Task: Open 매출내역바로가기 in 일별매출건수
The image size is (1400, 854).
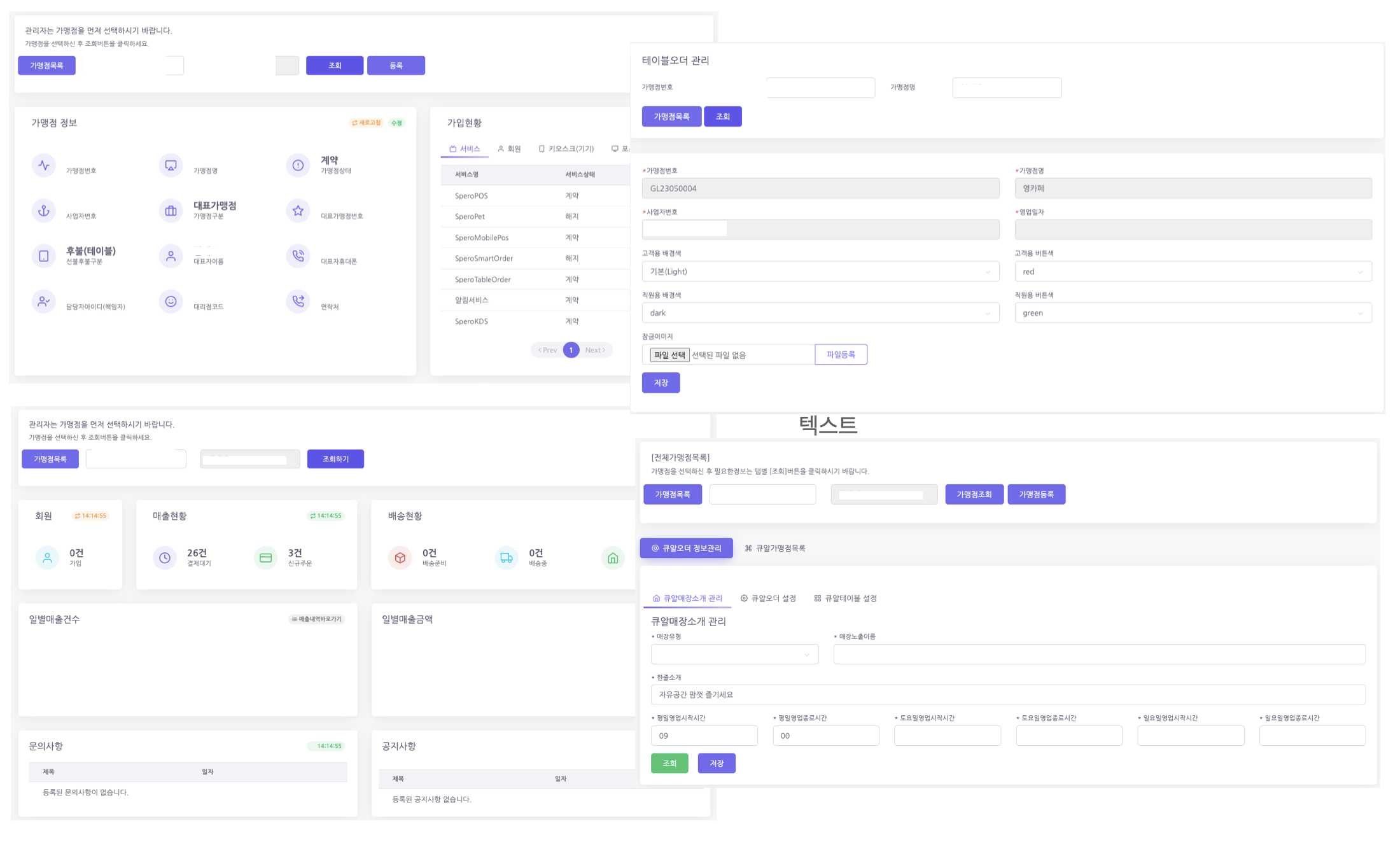Action: click(317, 619)
